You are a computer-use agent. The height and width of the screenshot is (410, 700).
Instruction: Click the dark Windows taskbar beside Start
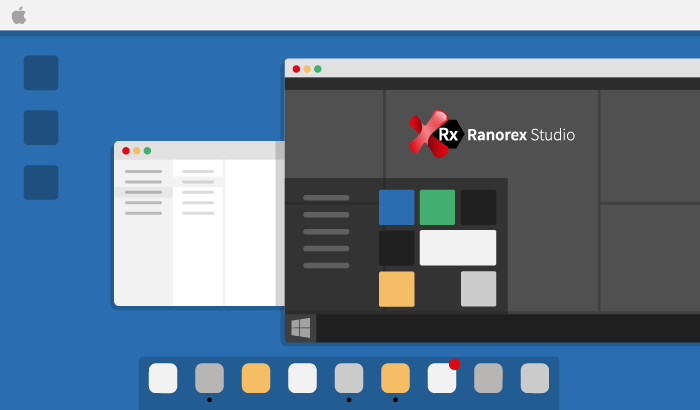[508, 328]
